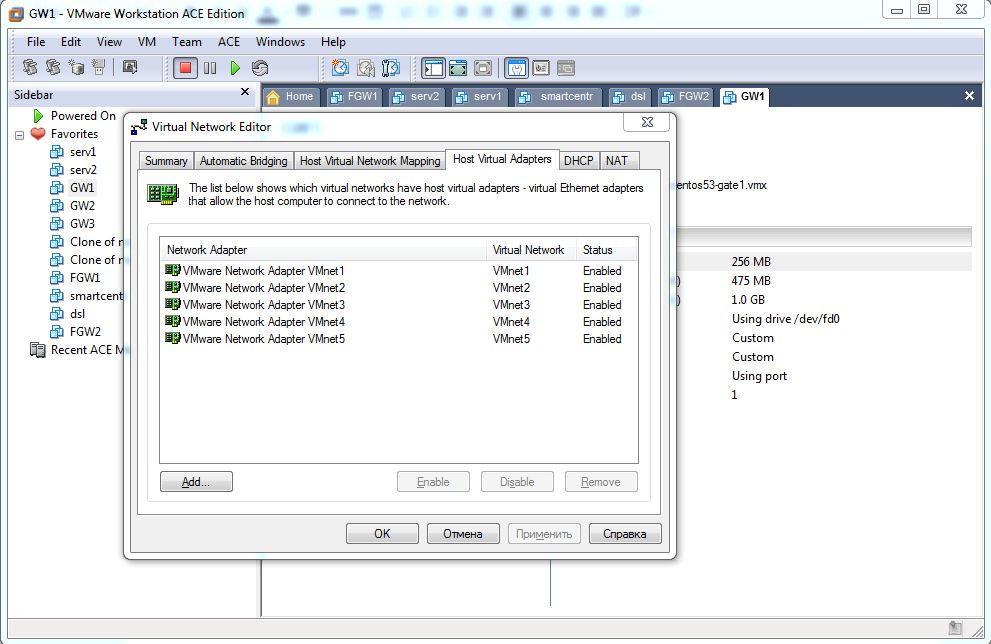Click the Appliance view toolbar icon
991x644 pixels.
coord(541,68)
